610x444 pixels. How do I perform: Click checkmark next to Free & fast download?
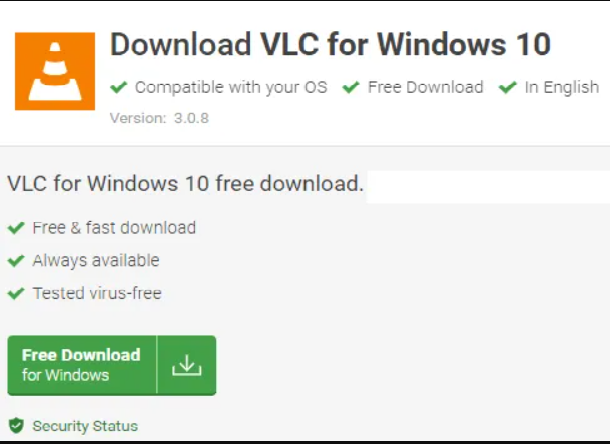click(16, 228)
